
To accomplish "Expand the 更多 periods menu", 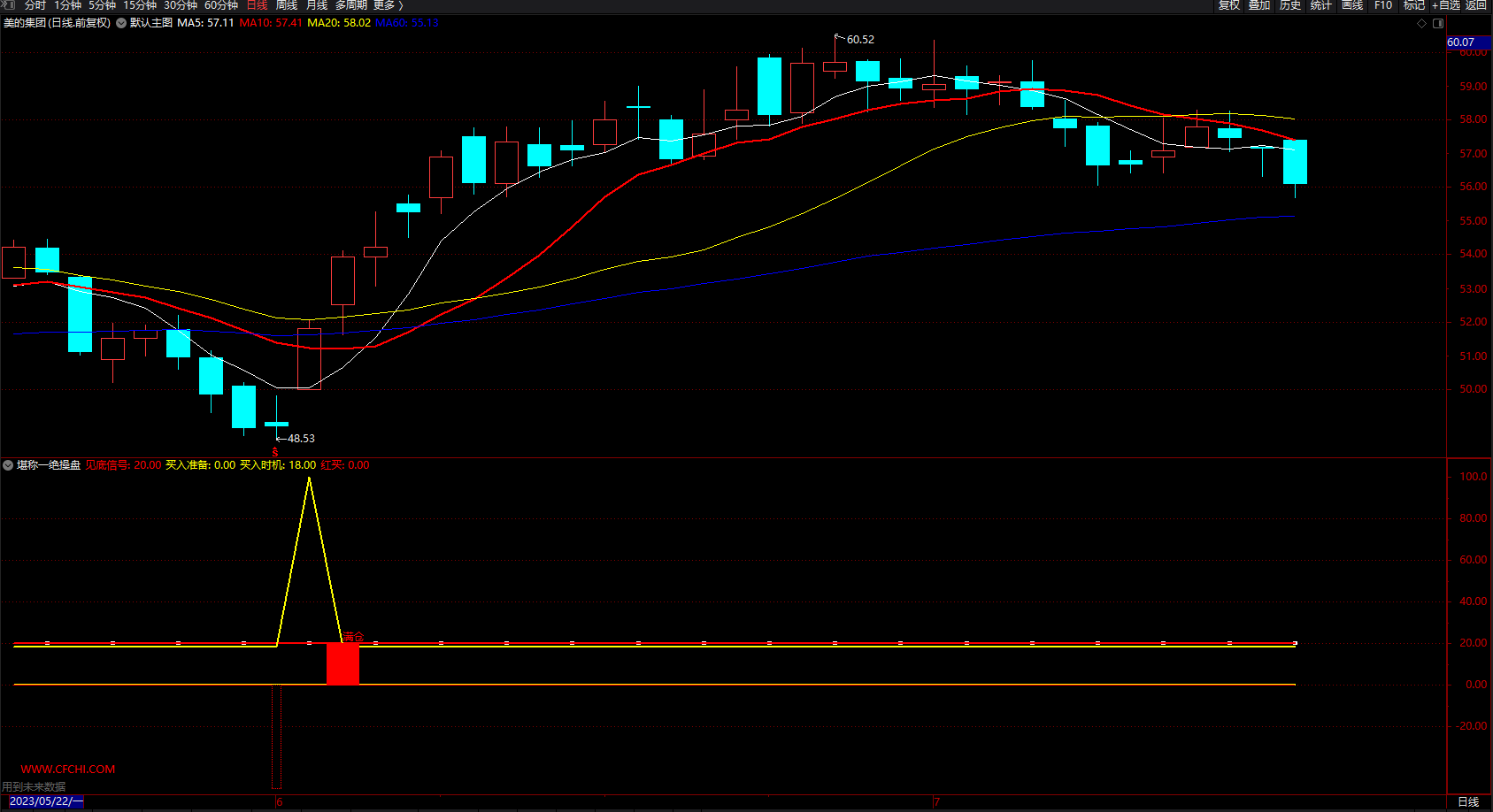I will coord(388,5).
